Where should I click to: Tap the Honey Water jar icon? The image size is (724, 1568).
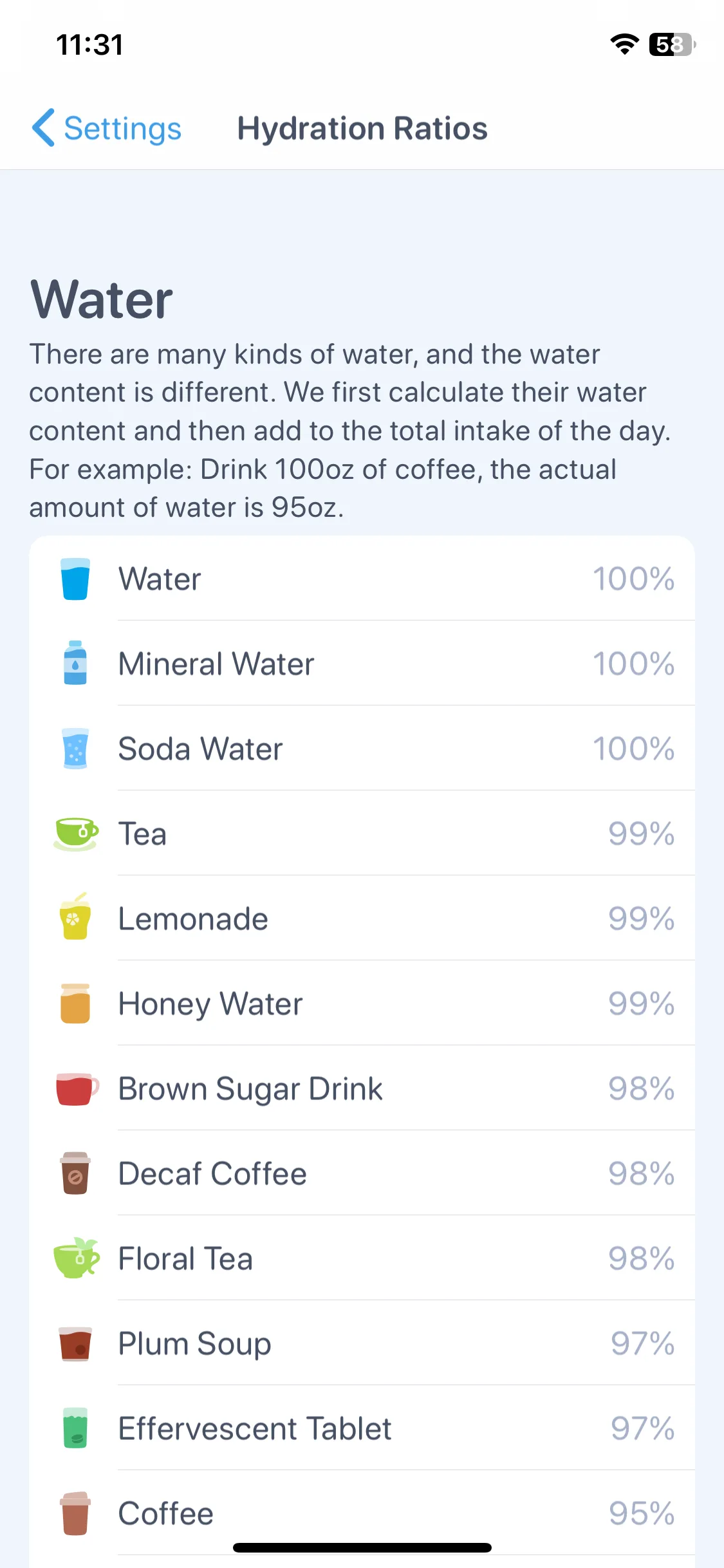(x=75, y=1003)
